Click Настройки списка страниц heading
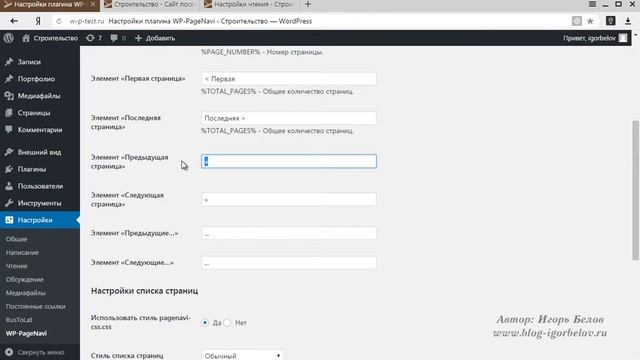 [x=144, y=291]
